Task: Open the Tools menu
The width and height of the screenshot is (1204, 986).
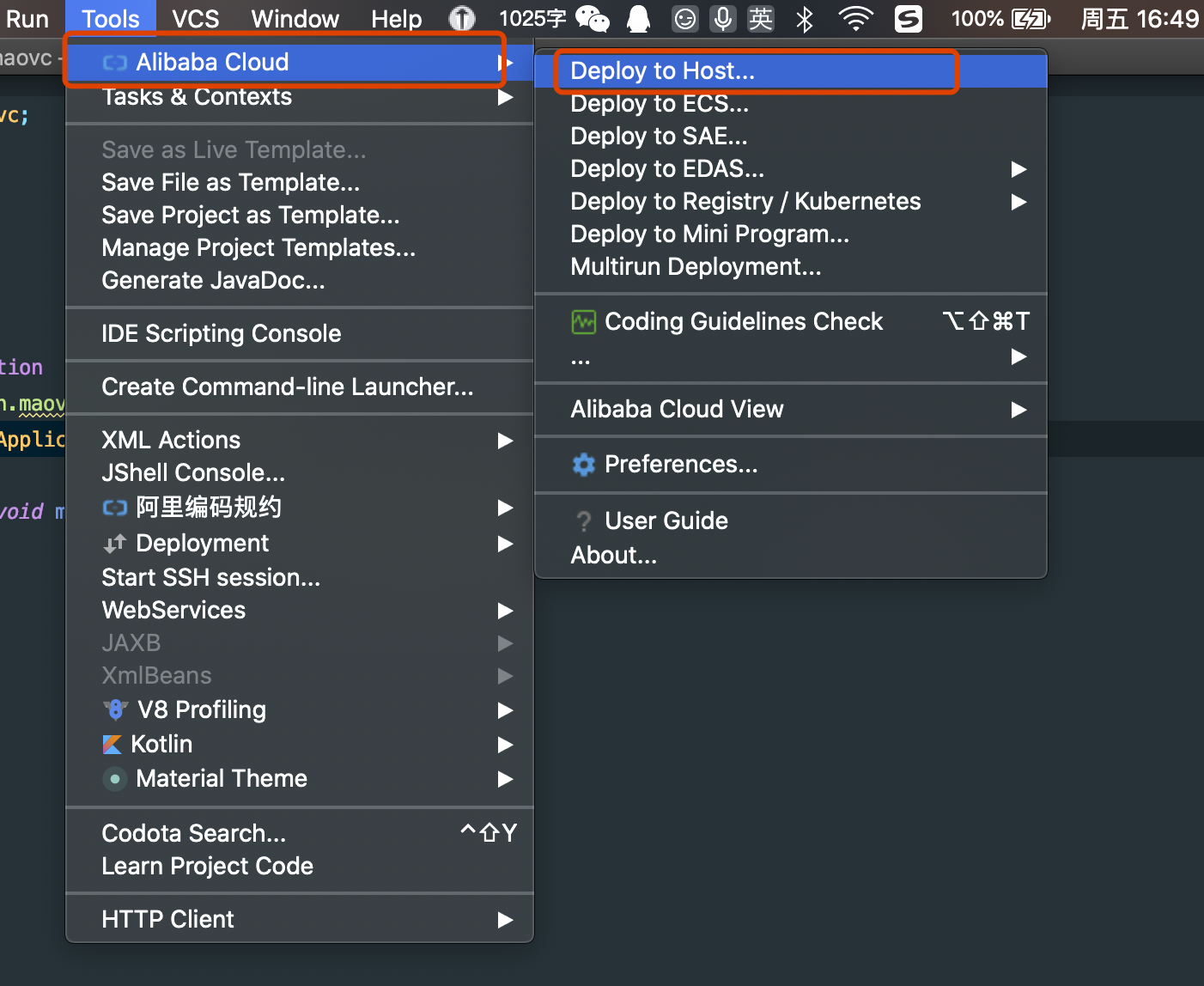Action: pos(111,18)
